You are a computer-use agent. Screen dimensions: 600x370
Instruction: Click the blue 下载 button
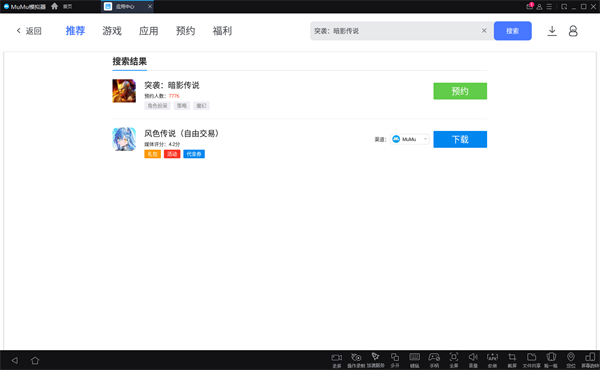[460, 139]
